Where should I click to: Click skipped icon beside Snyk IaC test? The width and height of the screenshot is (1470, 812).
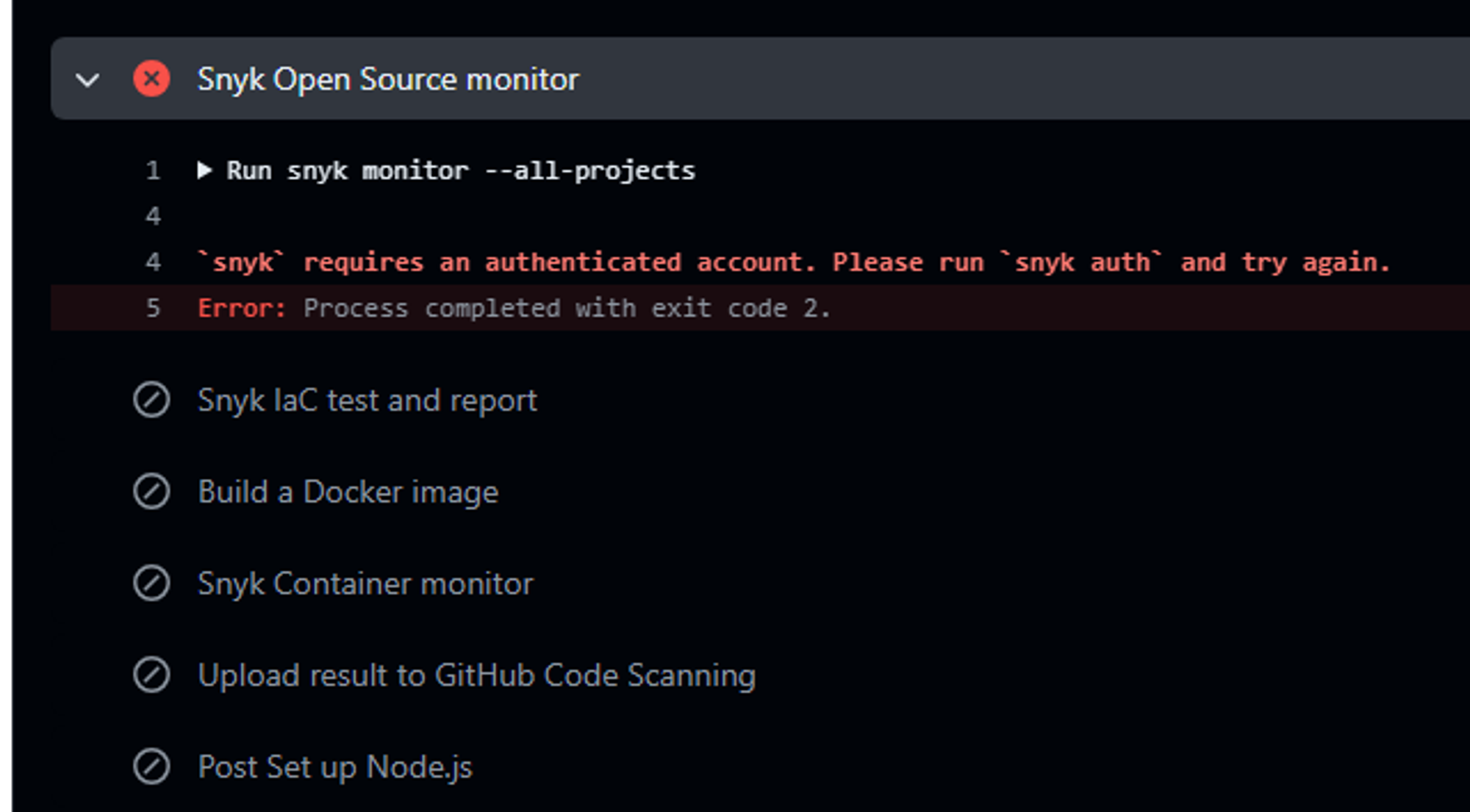[x=151, y=400]
